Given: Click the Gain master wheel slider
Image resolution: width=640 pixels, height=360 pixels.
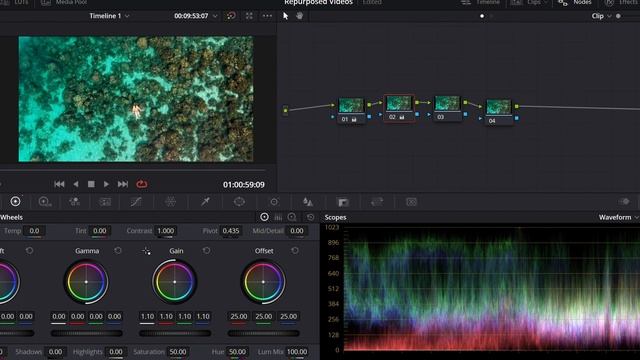Looking at the screenshot, I should click(175, 333).
